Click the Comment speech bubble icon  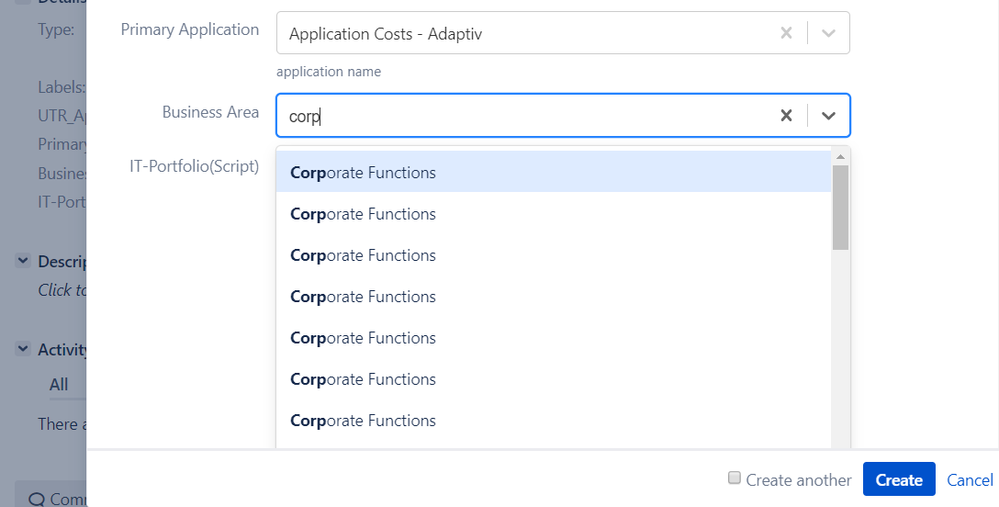37,499
